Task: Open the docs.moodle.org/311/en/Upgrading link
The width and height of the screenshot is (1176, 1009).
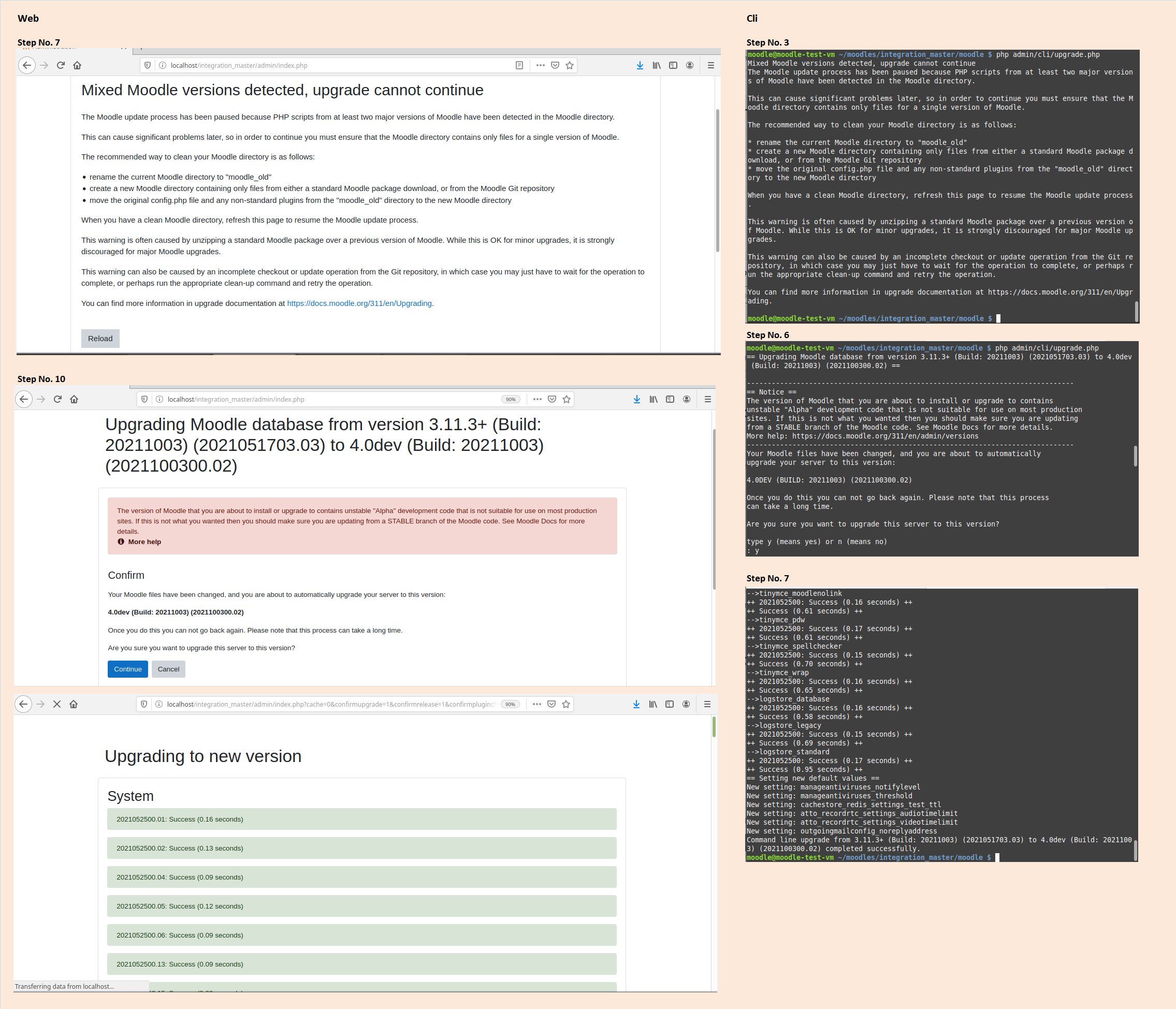Action: pos(359,303)
